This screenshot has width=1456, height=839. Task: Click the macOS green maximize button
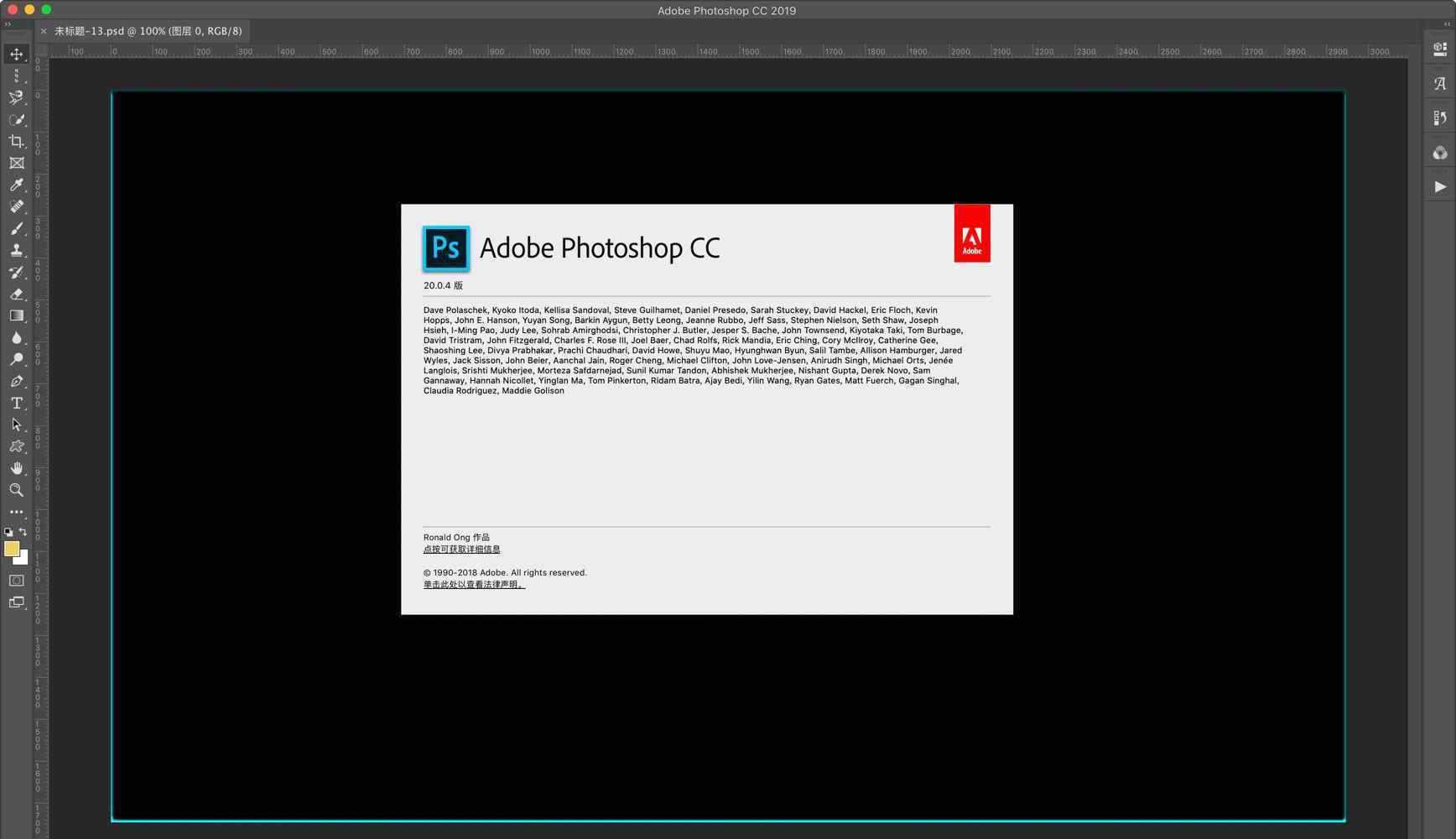point(46,9)
